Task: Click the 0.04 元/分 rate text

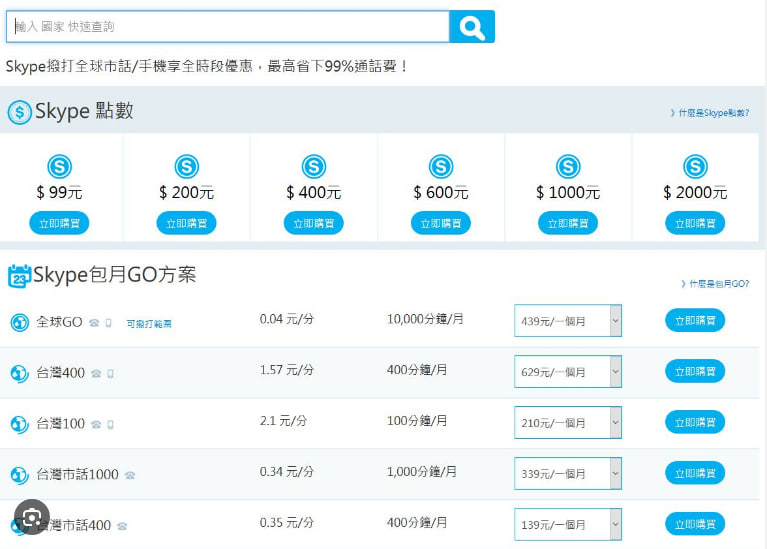Action: pyautogui.click(x=287, y=319)
